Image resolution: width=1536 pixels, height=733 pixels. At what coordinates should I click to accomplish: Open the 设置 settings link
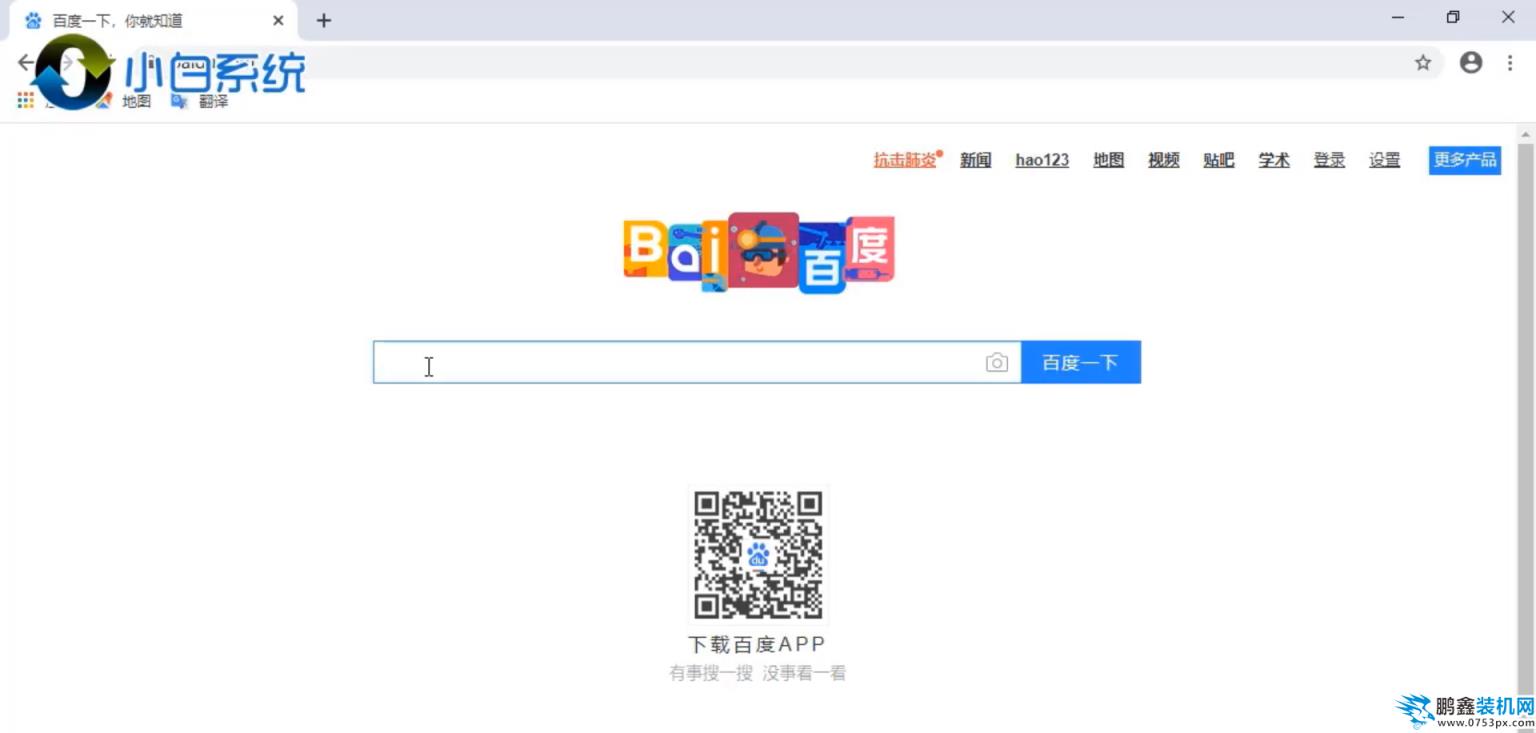(1385, 160)
